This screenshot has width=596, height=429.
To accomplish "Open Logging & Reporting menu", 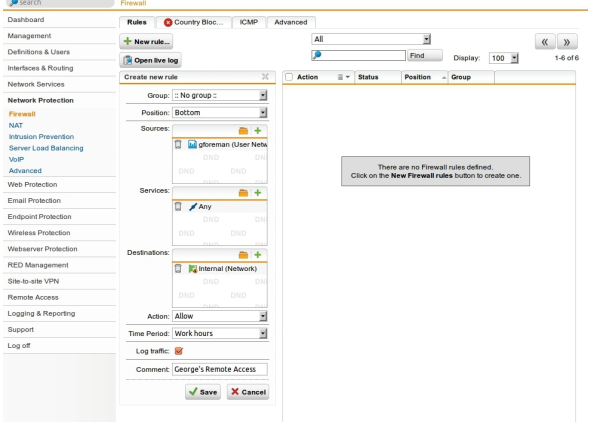I will (41, 313).
